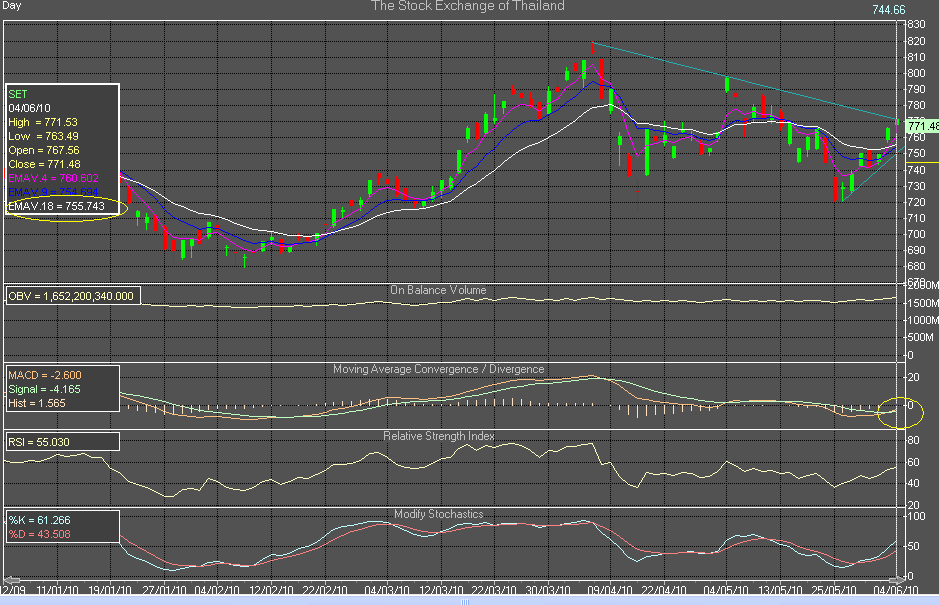Click the 'MACD = -2.600' value
This screenshot has width=939, height=605.
[x=45, y=375]
